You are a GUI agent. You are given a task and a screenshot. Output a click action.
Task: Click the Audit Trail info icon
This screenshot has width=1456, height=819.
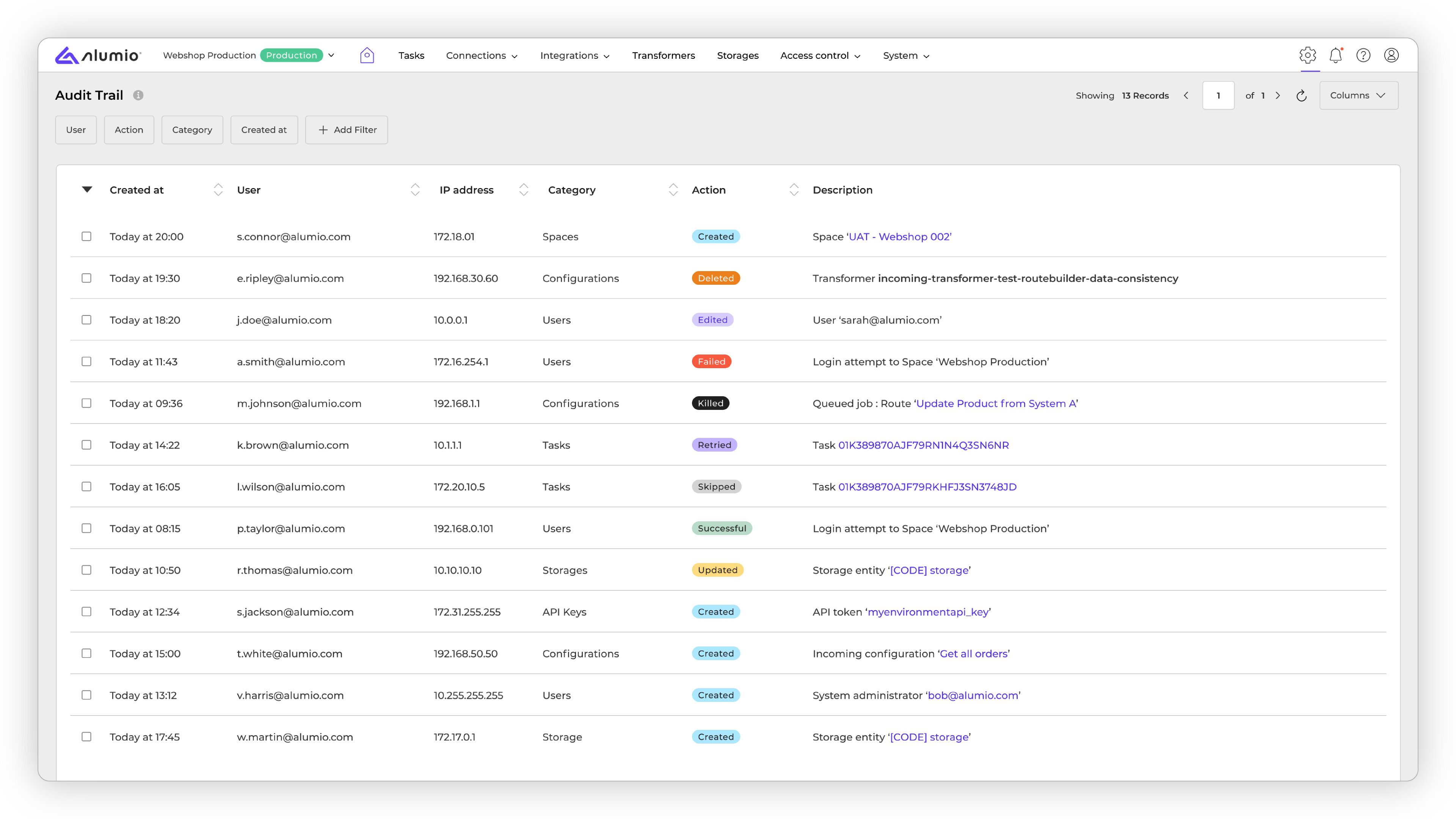pyautogui.click(x=138, y=96)
